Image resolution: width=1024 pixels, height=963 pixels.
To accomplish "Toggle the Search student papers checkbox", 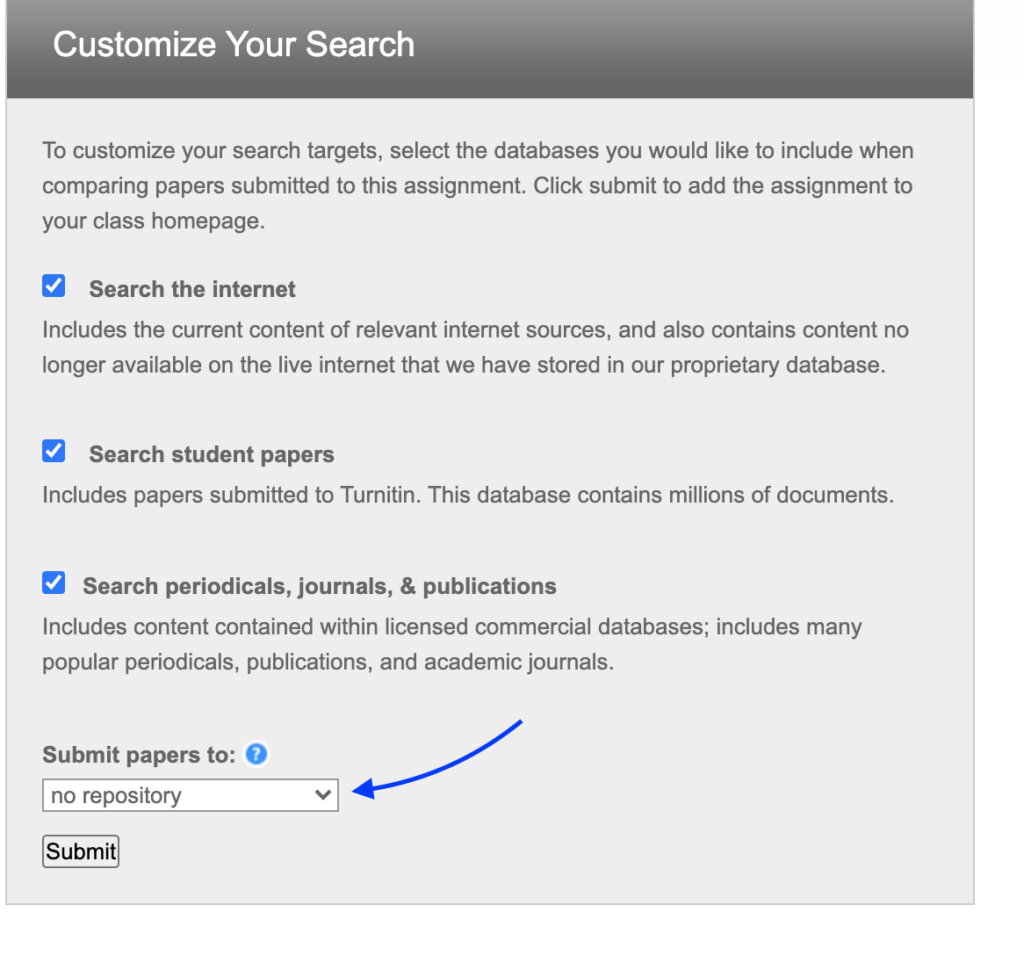I will click(54, 452).
